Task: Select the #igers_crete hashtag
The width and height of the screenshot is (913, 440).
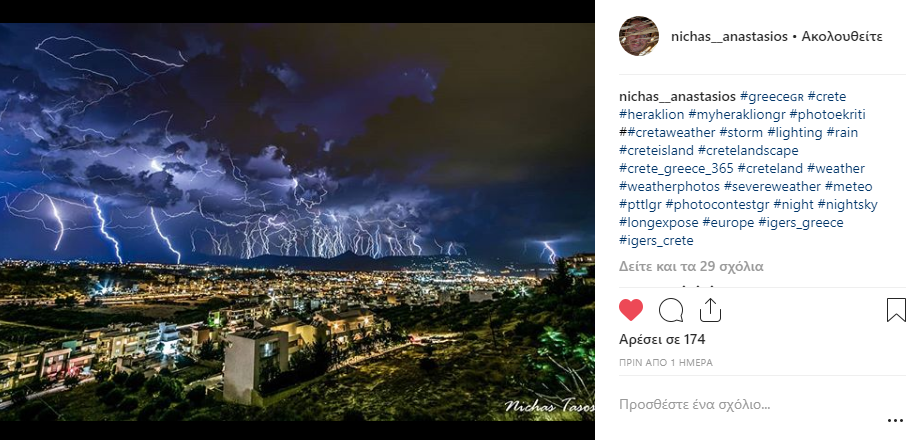Action: 656,240
